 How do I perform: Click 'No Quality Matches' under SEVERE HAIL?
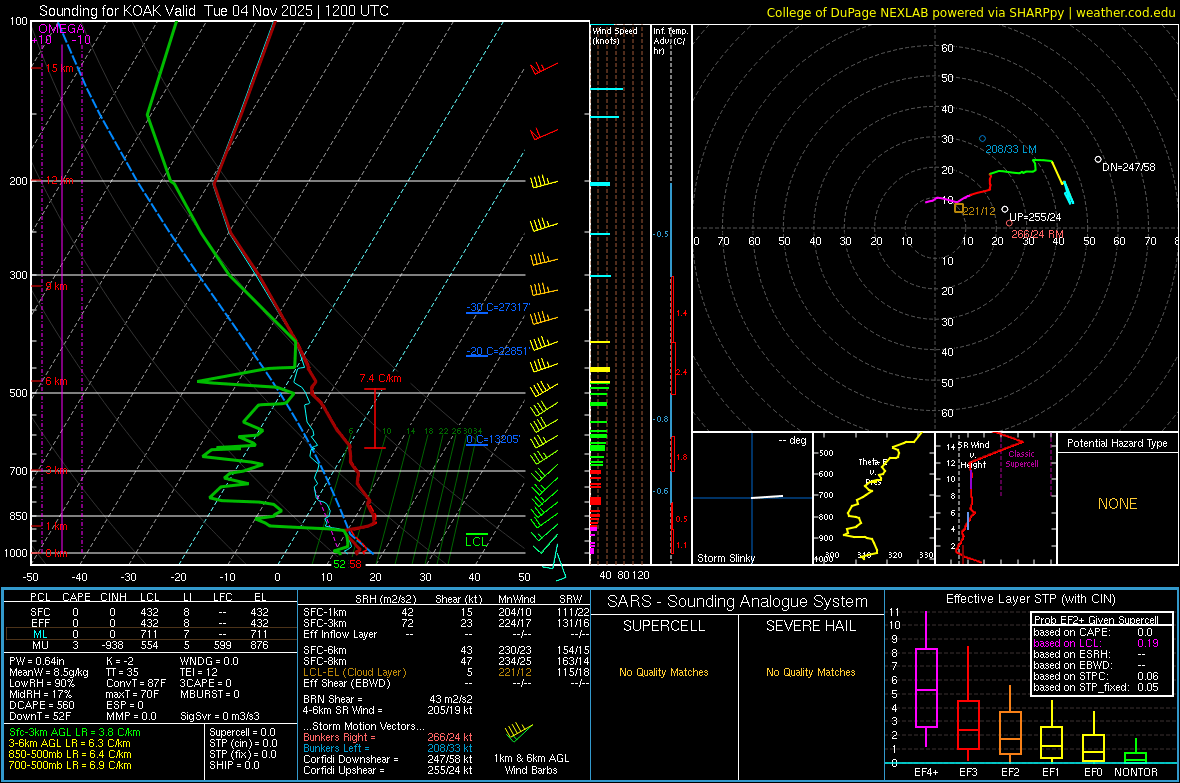[x=810, y=672]
